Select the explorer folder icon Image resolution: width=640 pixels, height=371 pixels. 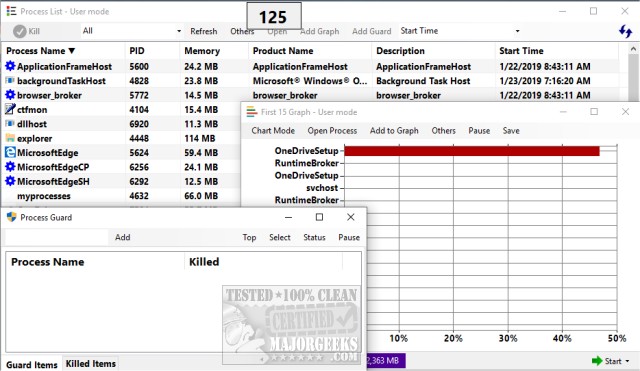tap(10, 138)
